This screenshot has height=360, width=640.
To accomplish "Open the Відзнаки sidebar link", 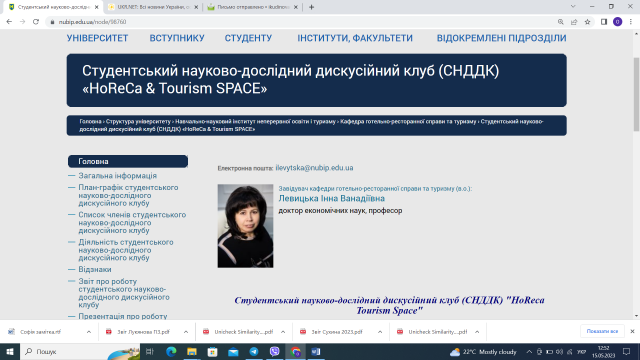I will [x=95, y=269].
